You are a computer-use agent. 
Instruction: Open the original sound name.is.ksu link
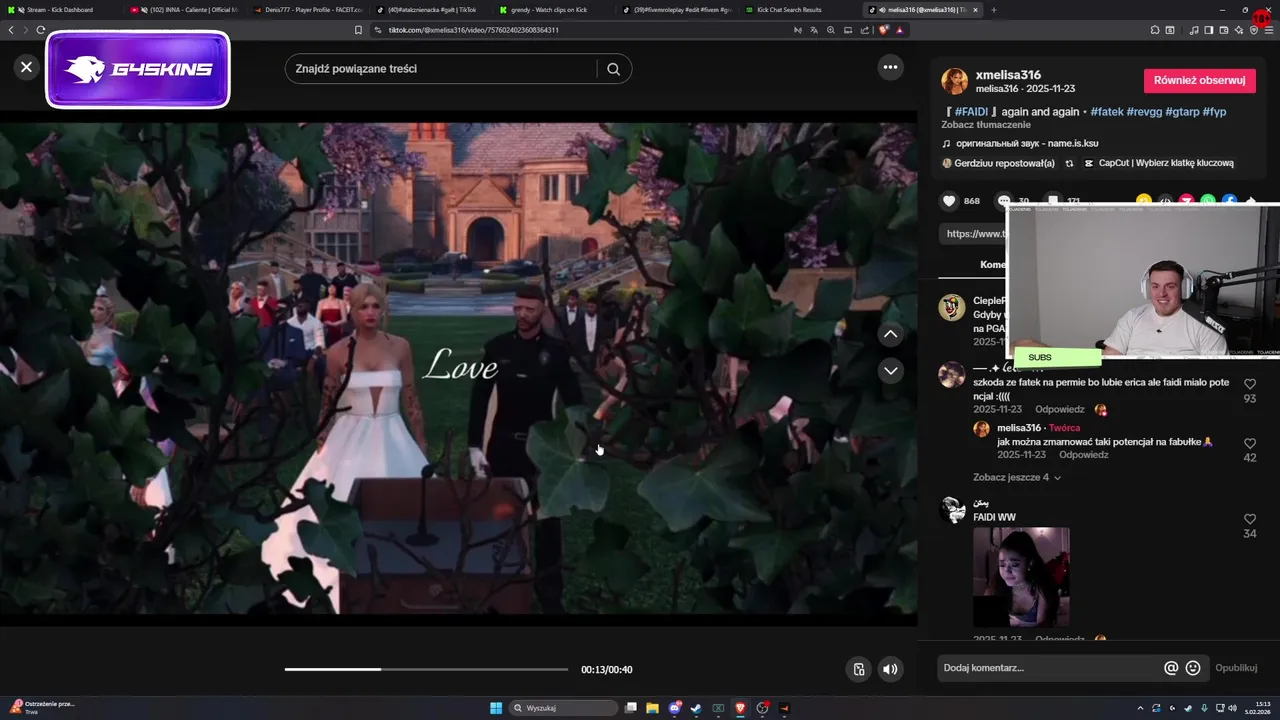pyautogui.click(x=1027, y=144)
